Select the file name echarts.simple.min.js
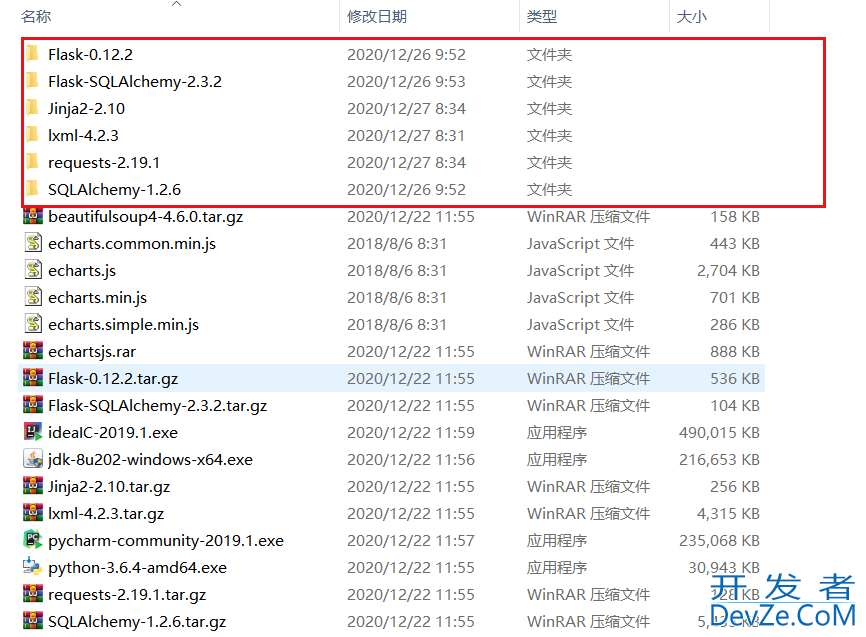The image size is (866, 637). pos(124,325)
